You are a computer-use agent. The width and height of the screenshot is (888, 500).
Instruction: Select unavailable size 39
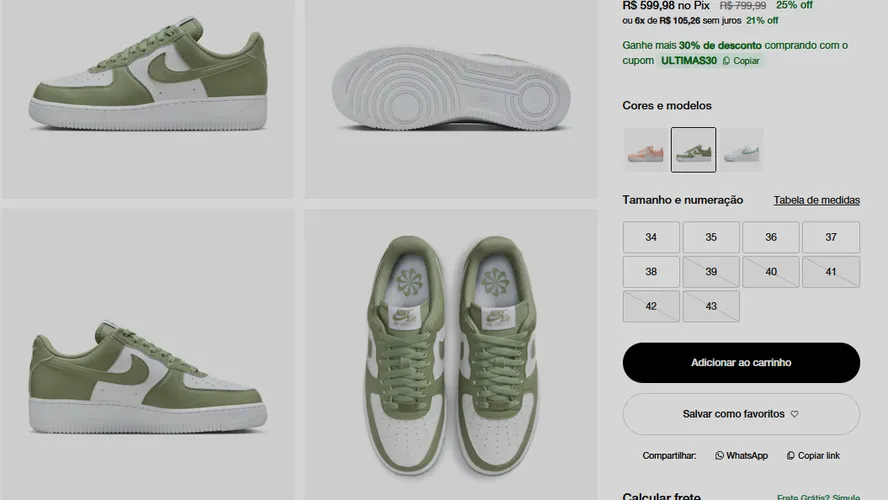(711, 272)
